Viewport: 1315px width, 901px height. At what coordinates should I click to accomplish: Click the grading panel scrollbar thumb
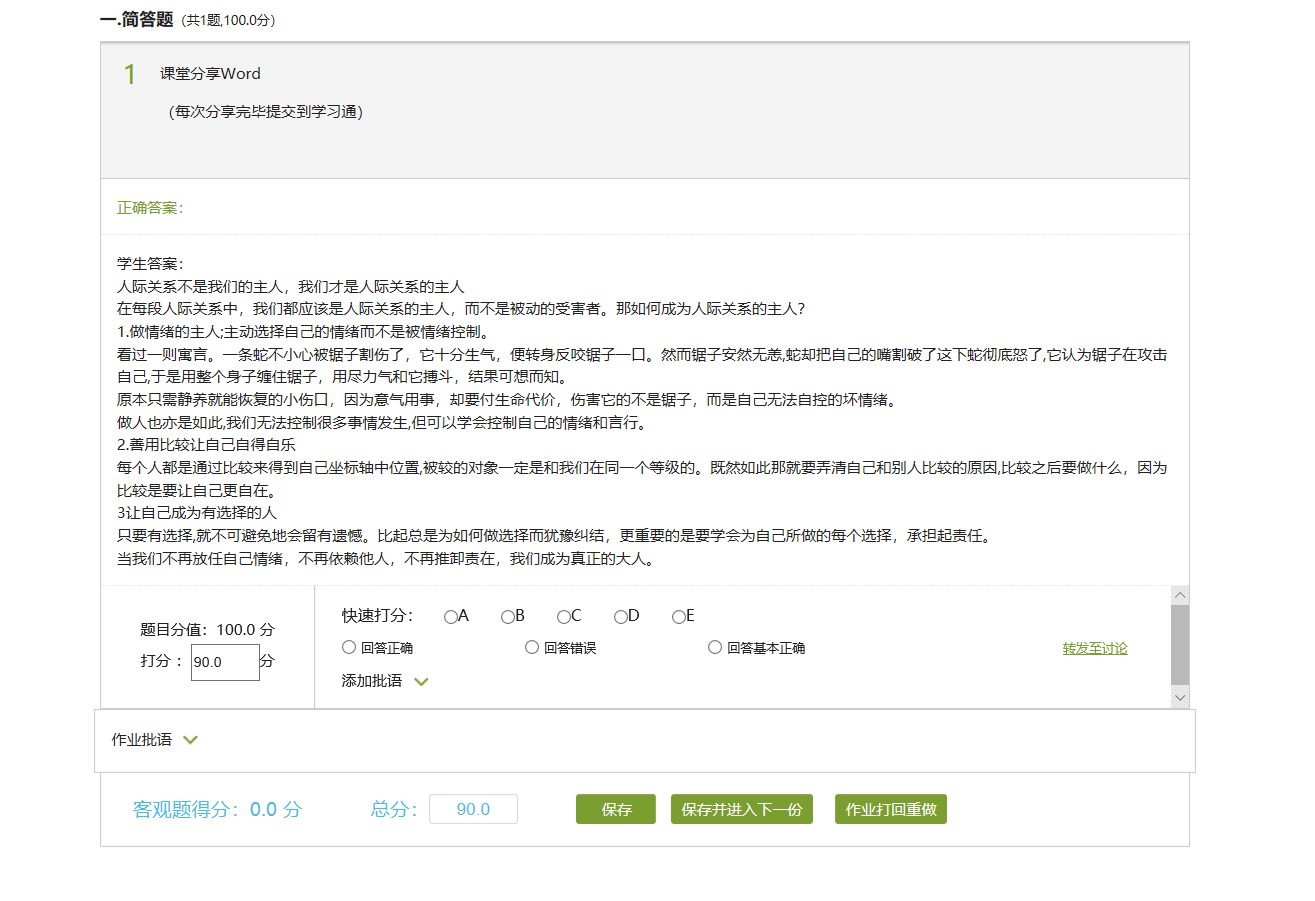point(1180,644)
